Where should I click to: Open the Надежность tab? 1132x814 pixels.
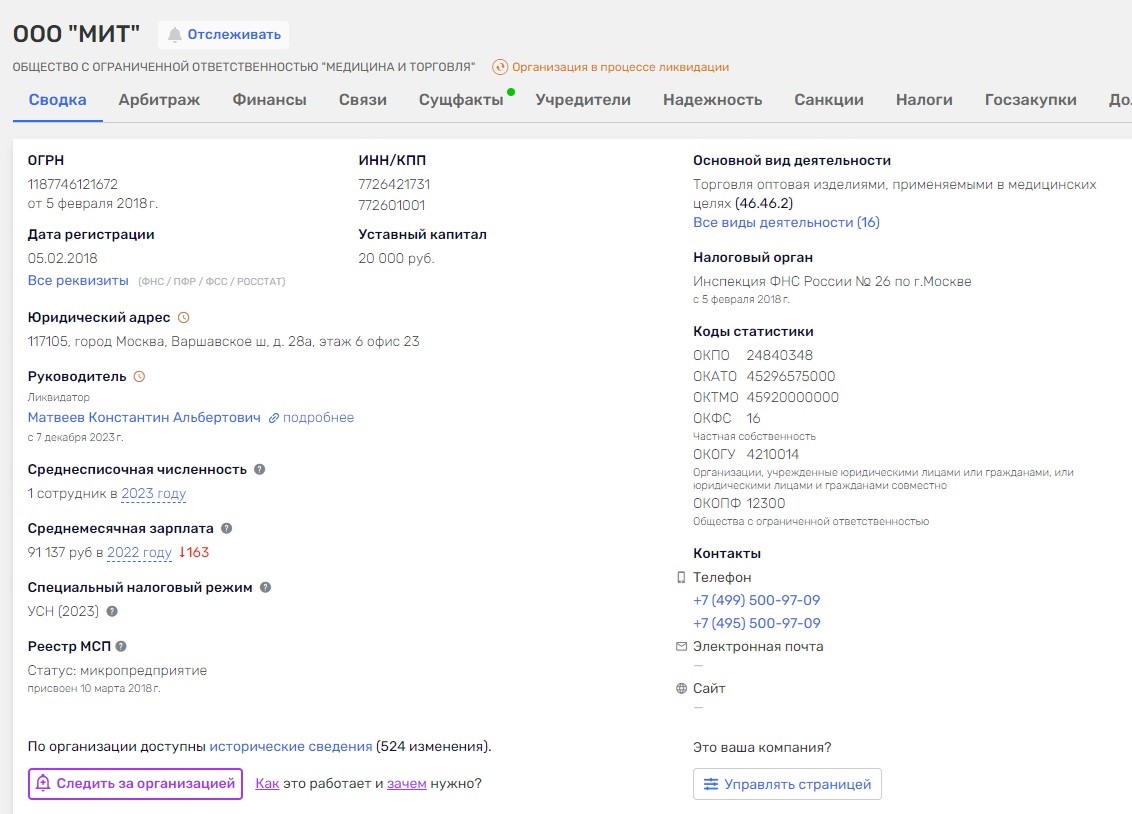[x=713, y=100]
